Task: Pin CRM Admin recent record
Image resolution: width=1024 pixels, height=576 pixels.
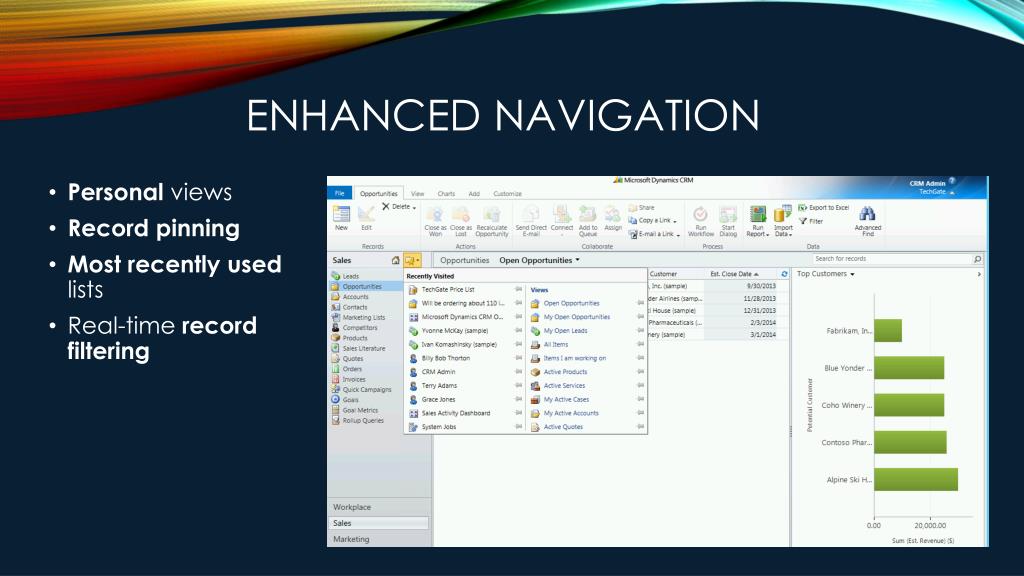Action: tap(519, 372)
